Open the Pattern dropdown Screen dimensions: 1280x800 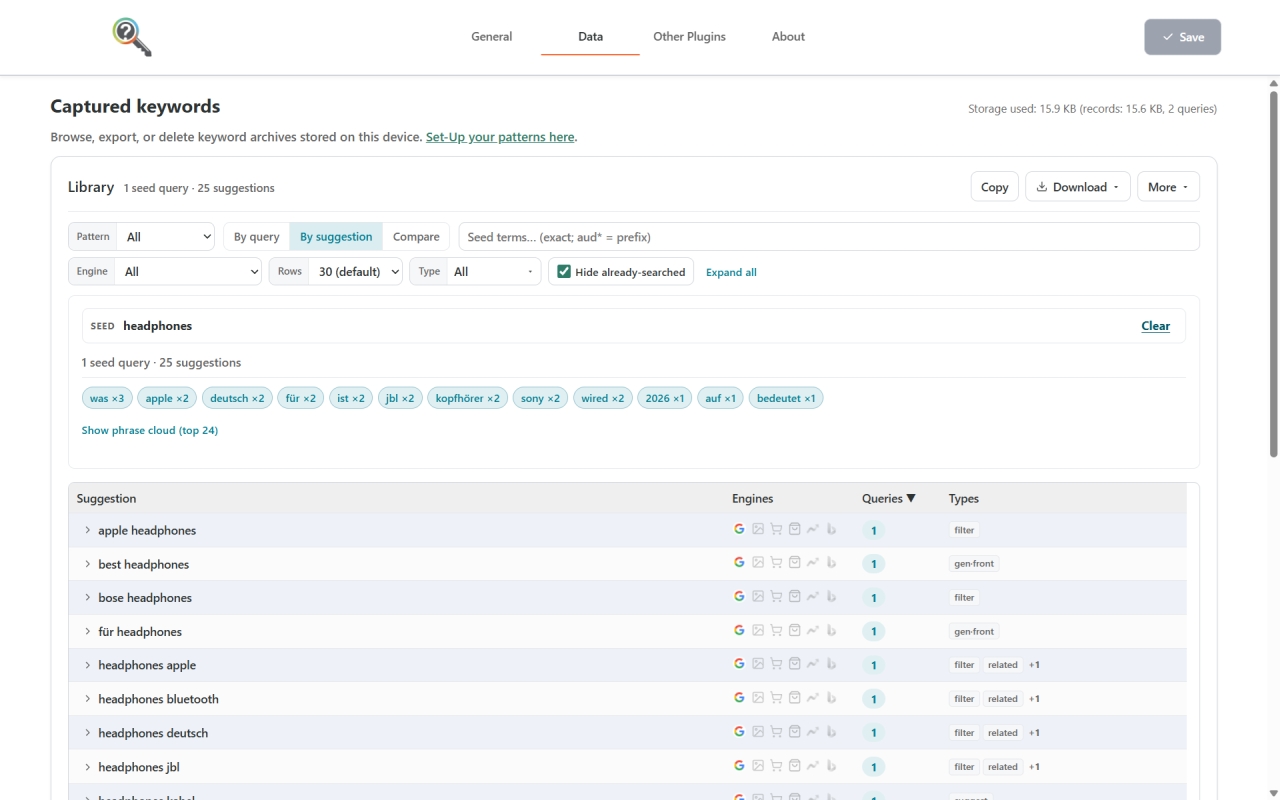[x=166, y=237]
